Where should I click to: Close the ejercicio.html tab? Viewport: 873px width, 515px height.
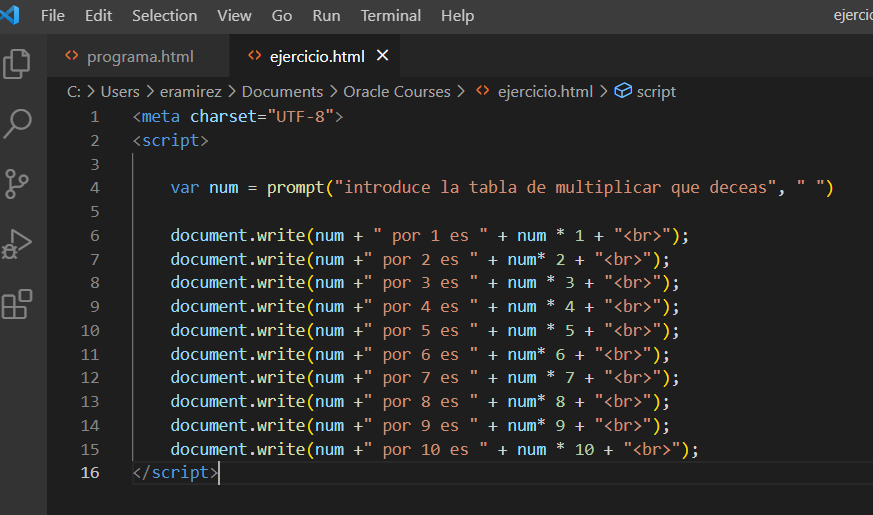click(x=382, y=56)
